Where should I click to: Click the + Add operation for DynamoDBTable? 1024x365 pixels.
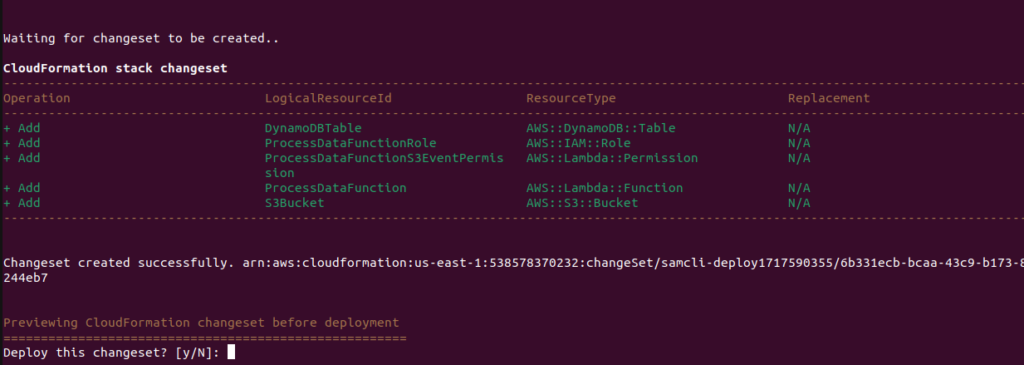(x=22, y=129)
